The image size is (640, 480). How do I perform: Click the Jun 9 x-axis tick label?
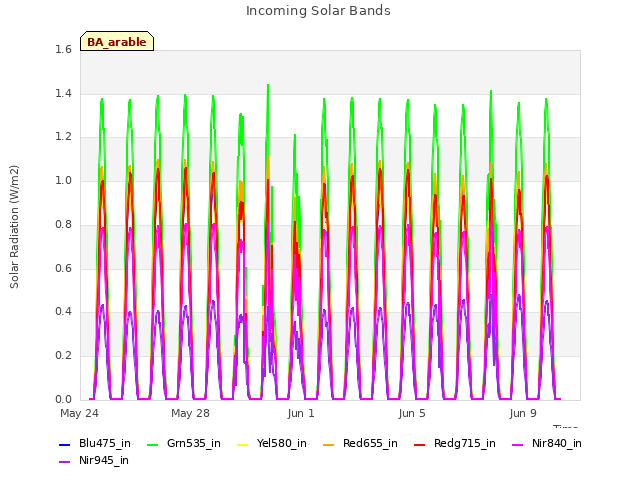(x=523, y=413)
